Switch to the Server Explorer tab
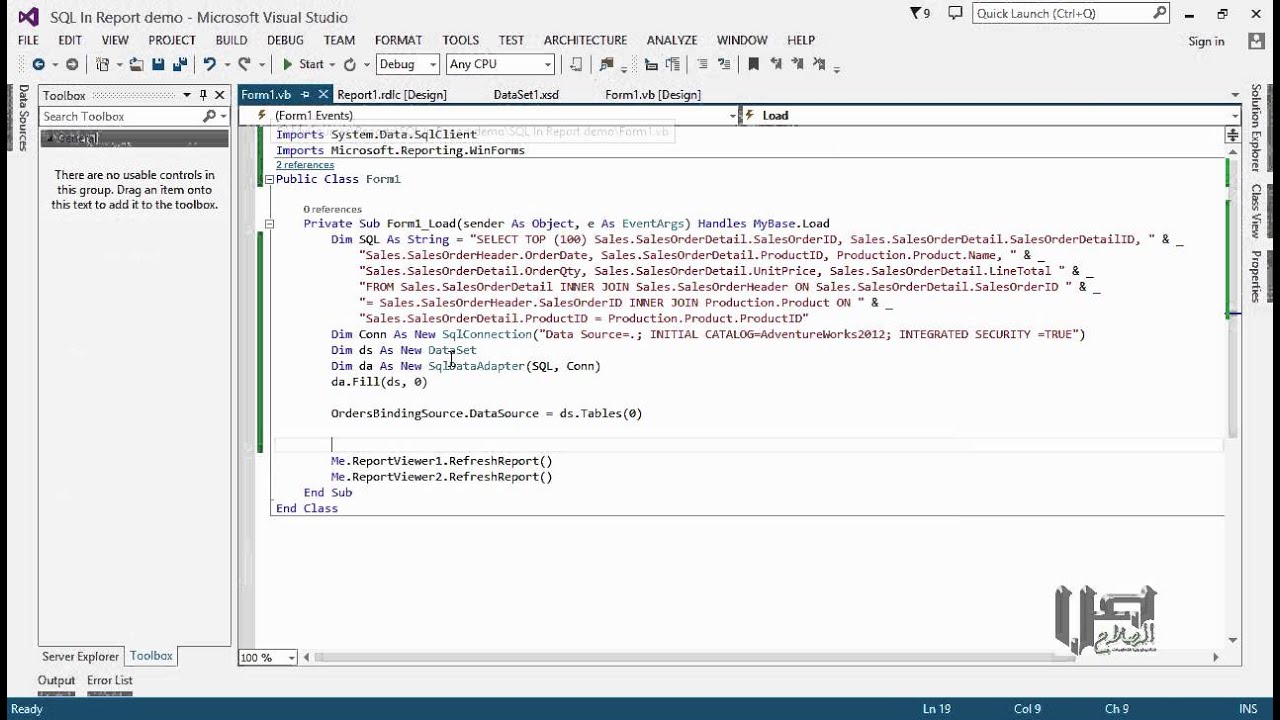Viewport: 1280px width, 720px height. click(80, 656)
